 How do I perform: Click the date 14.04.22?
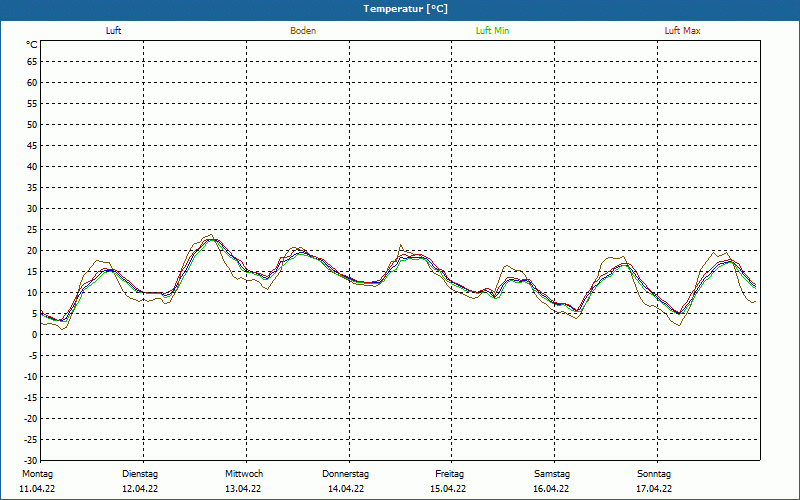point(346,489)
